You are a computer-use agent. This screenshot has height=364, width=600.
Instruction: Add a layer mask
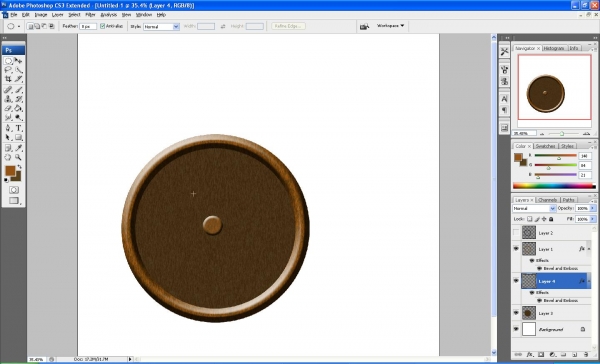click(541, 355)
